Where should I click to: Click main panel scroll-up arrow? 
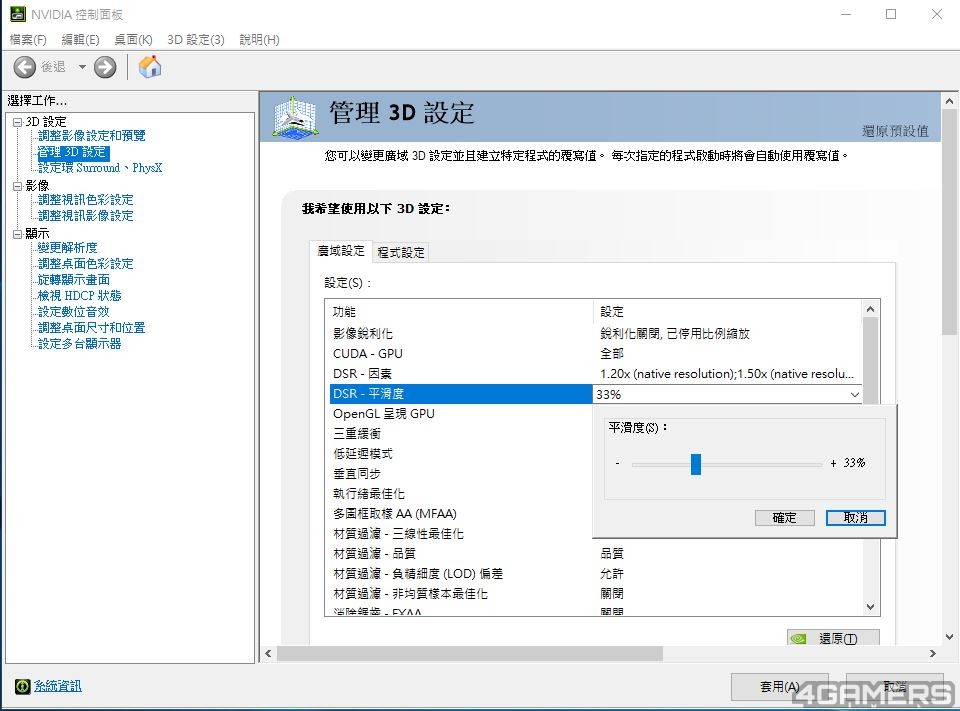950,101
